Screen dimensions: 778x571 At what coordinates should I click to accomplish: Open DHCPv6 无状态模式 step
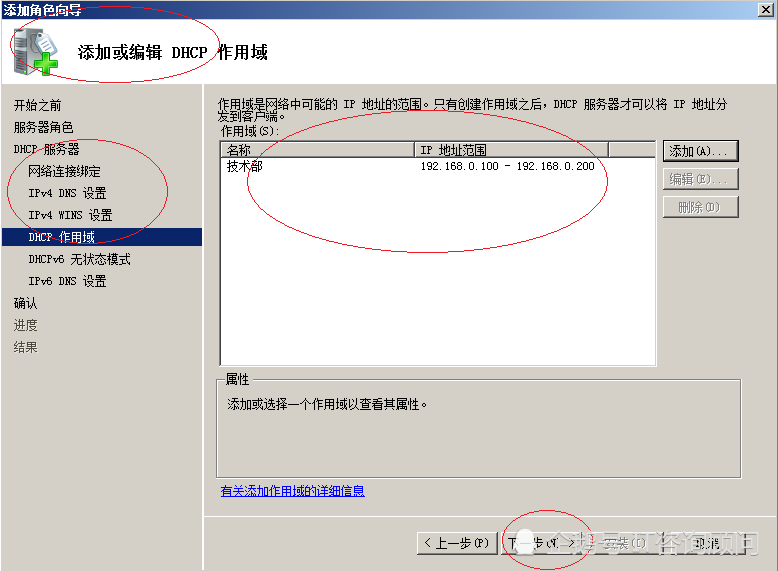(79, 259)
